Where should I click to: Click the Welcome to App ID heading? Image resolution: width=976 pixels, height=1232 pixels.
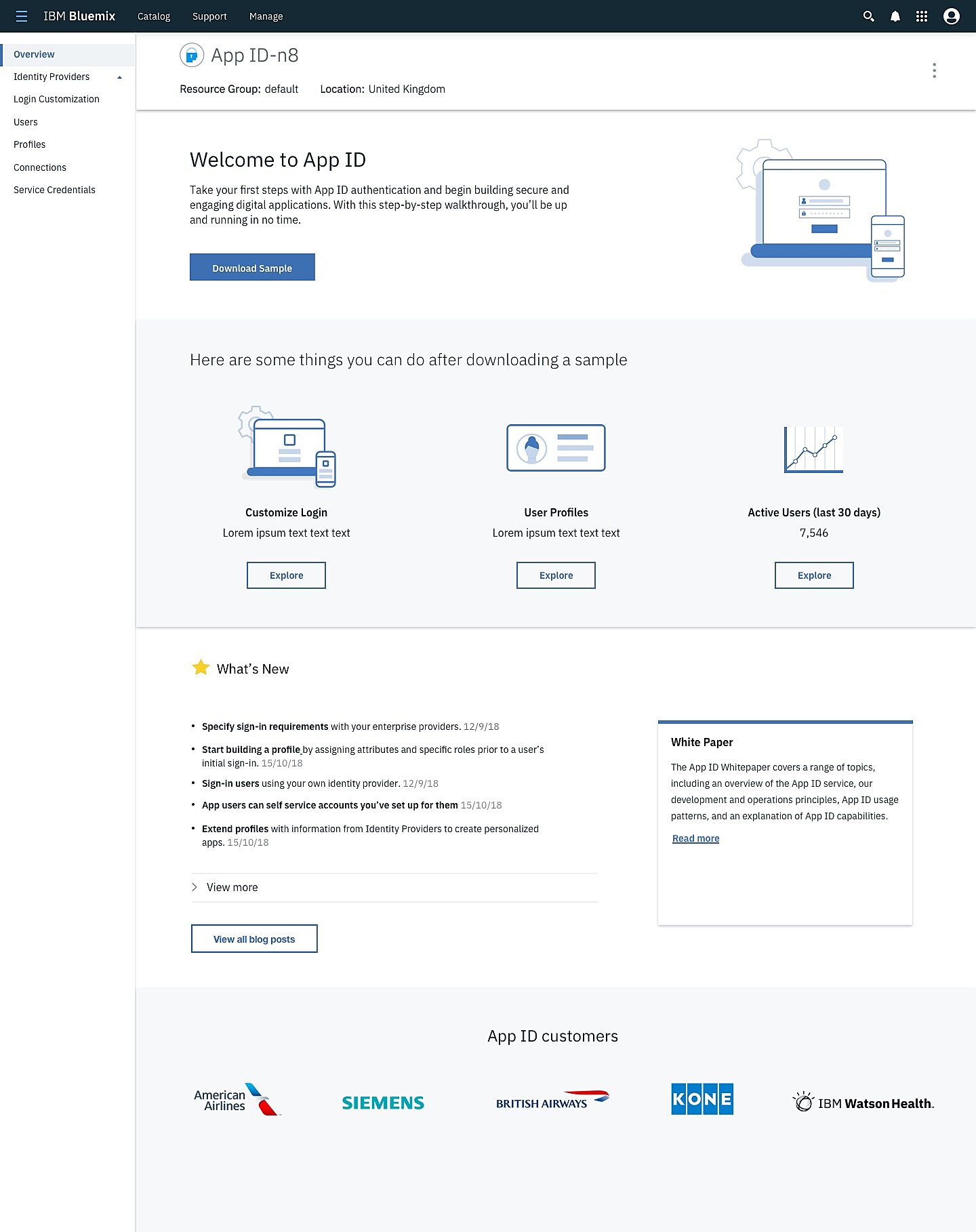278,160
